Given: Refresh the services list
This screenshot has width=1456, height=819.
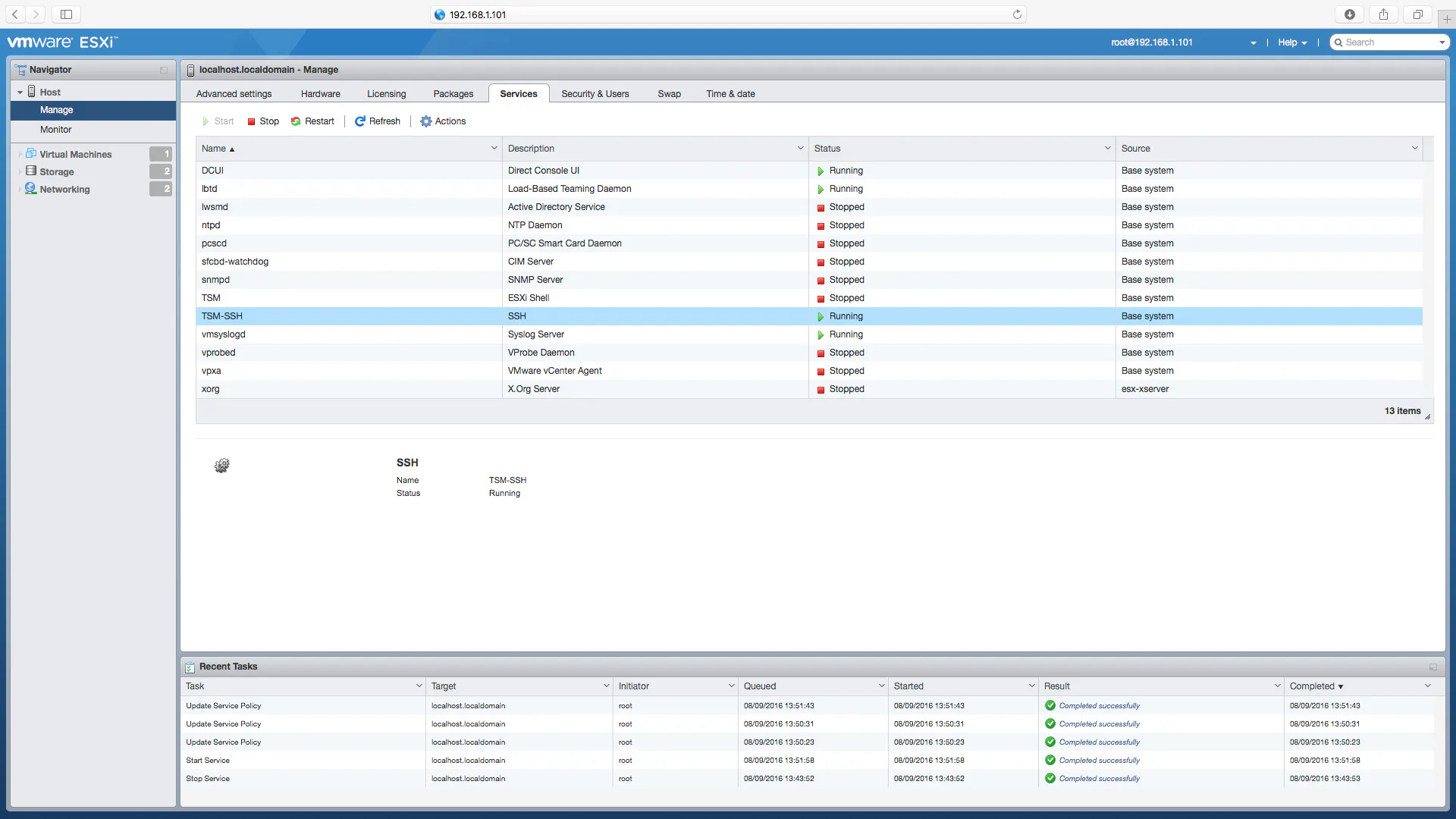Looking at the screenshot, I should pos(378,121).
